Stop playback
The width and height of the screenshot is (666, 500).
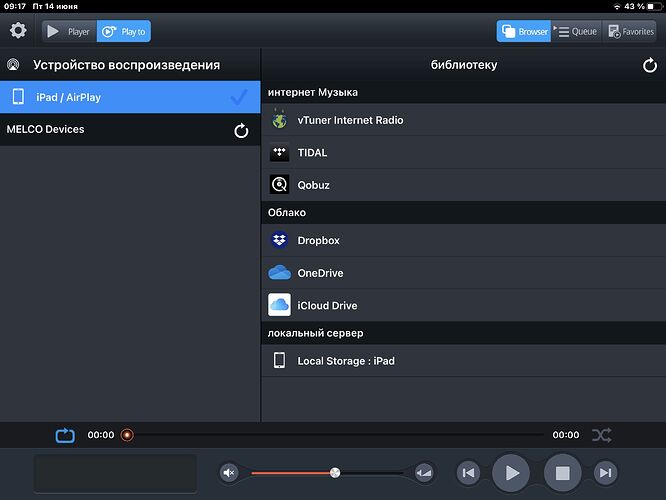563,473
